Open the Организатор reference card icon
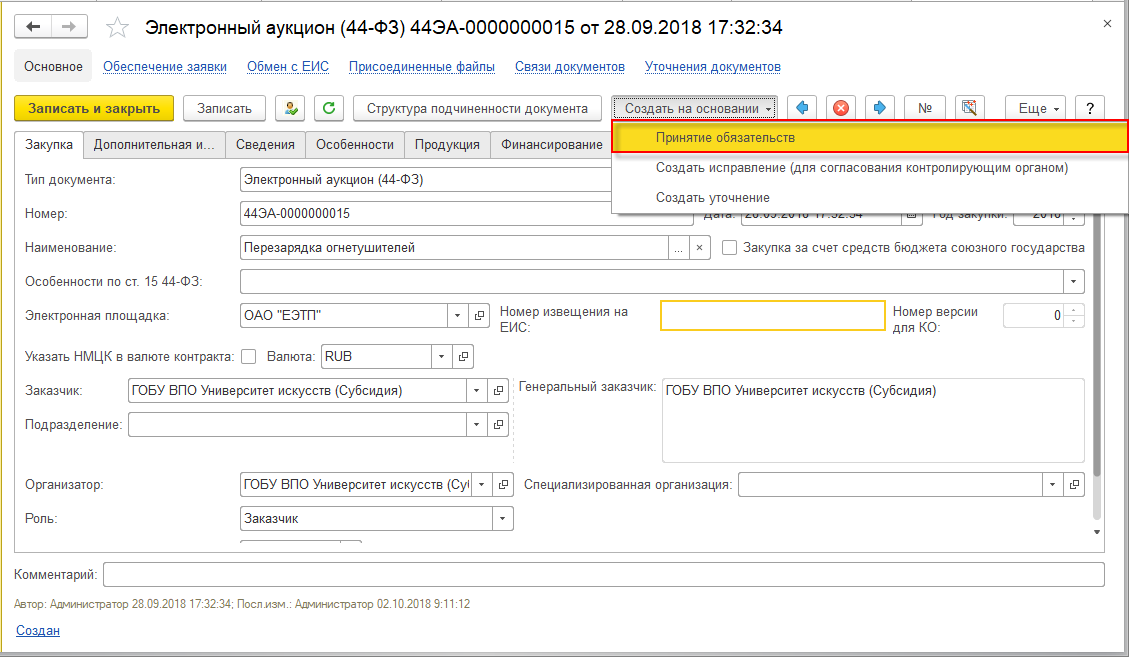The height and width of the screenshot is (657, 1129). [x=503, y=485]
